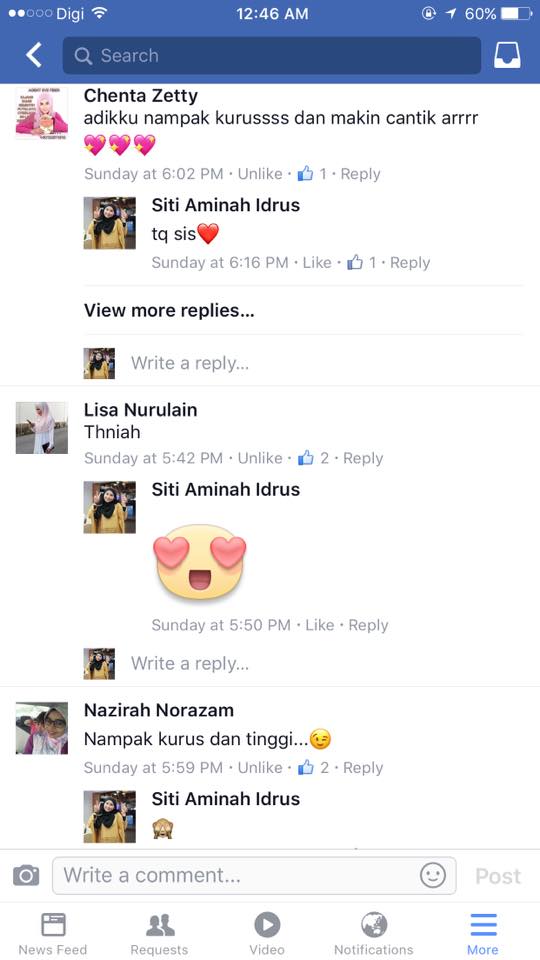Reply to Nazirah Norazam's comment

point(363,768)
